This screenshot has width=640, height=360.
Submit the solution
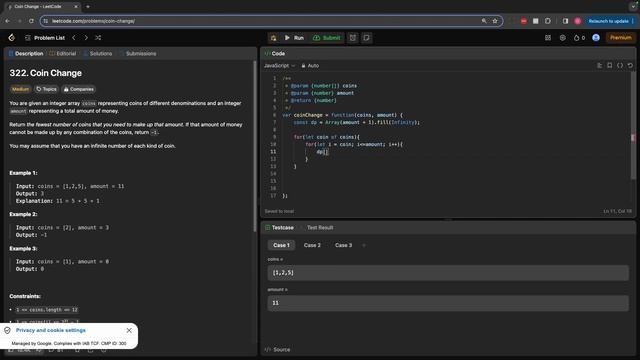[x=327, y=38]
